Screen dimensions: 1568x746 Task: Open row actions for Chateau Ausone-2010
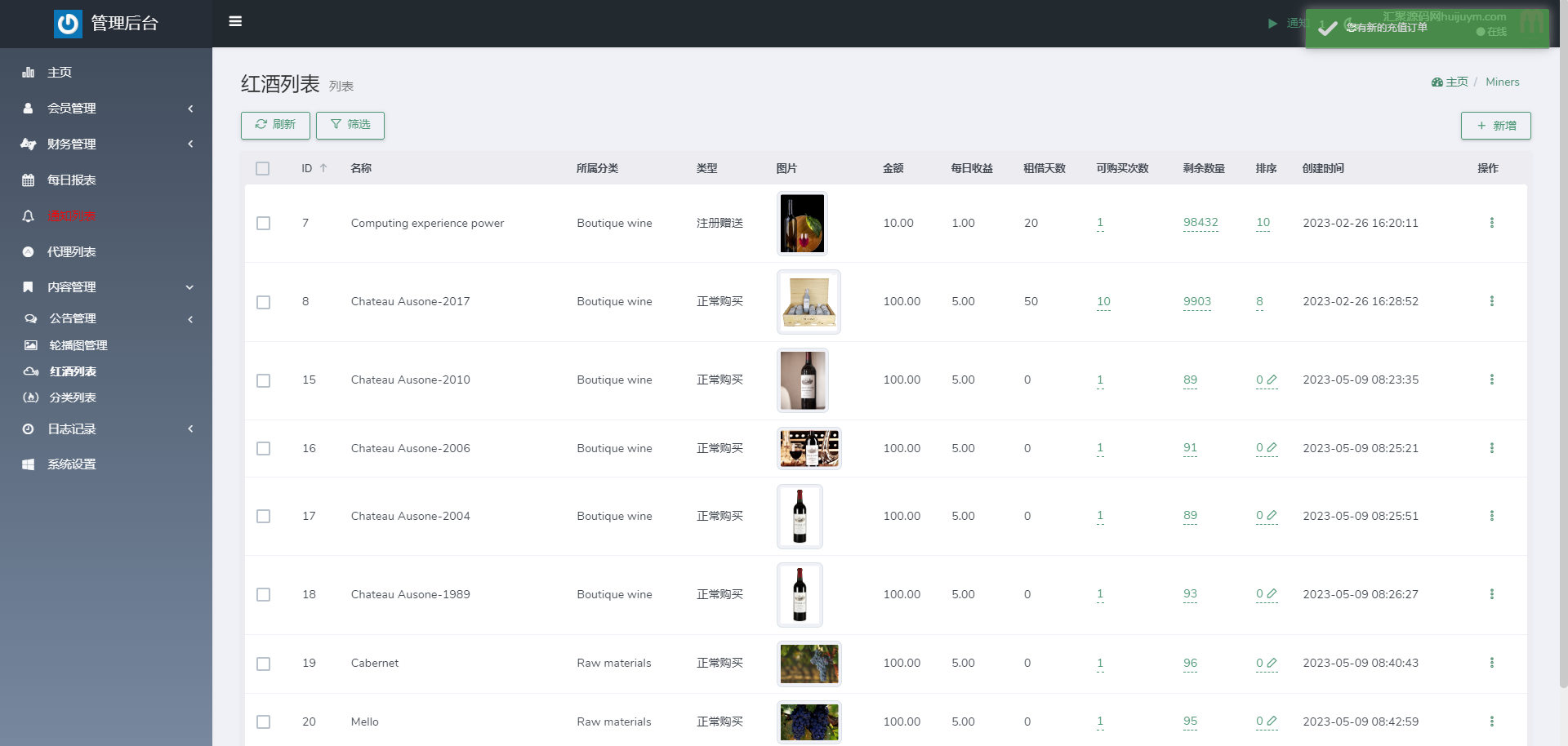tap(1491, 380)
